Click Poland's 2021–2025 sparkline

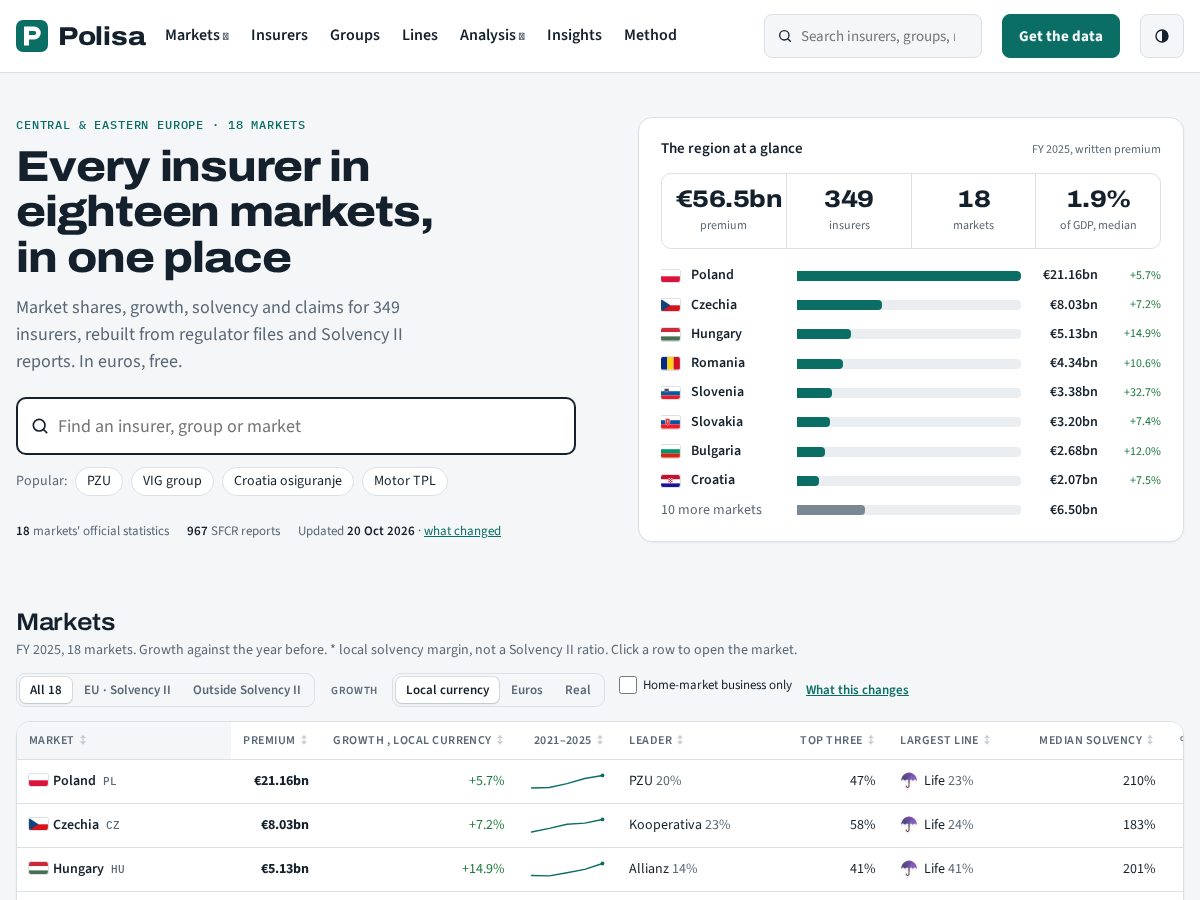click(567, 781)
